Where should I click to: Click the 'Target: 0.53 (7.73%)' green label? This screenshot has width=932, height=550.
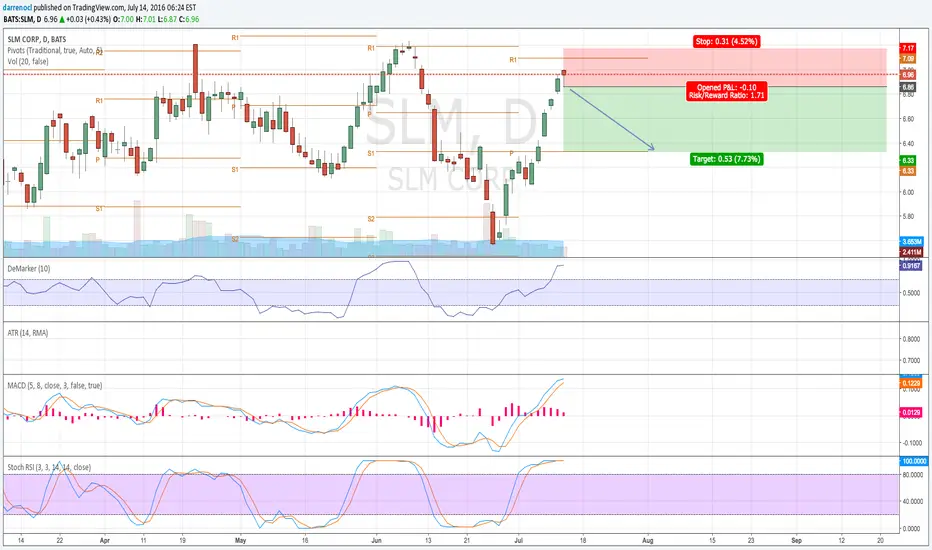tap(726, 159)
